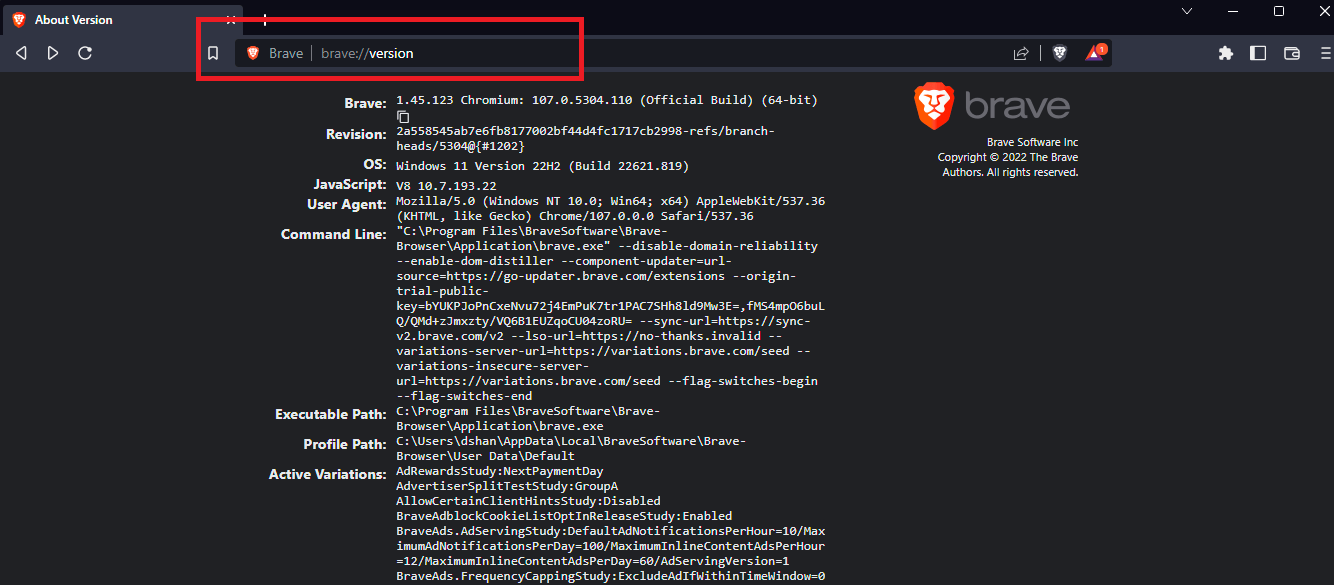Bookmark this page with the bookmark icon

coord(213,53)
